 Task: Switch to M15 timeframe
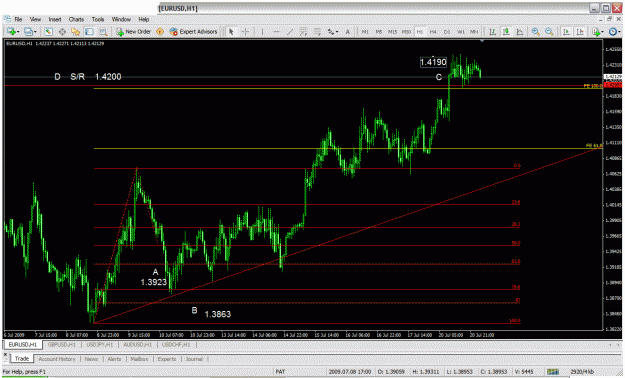[x=393, y=32]
